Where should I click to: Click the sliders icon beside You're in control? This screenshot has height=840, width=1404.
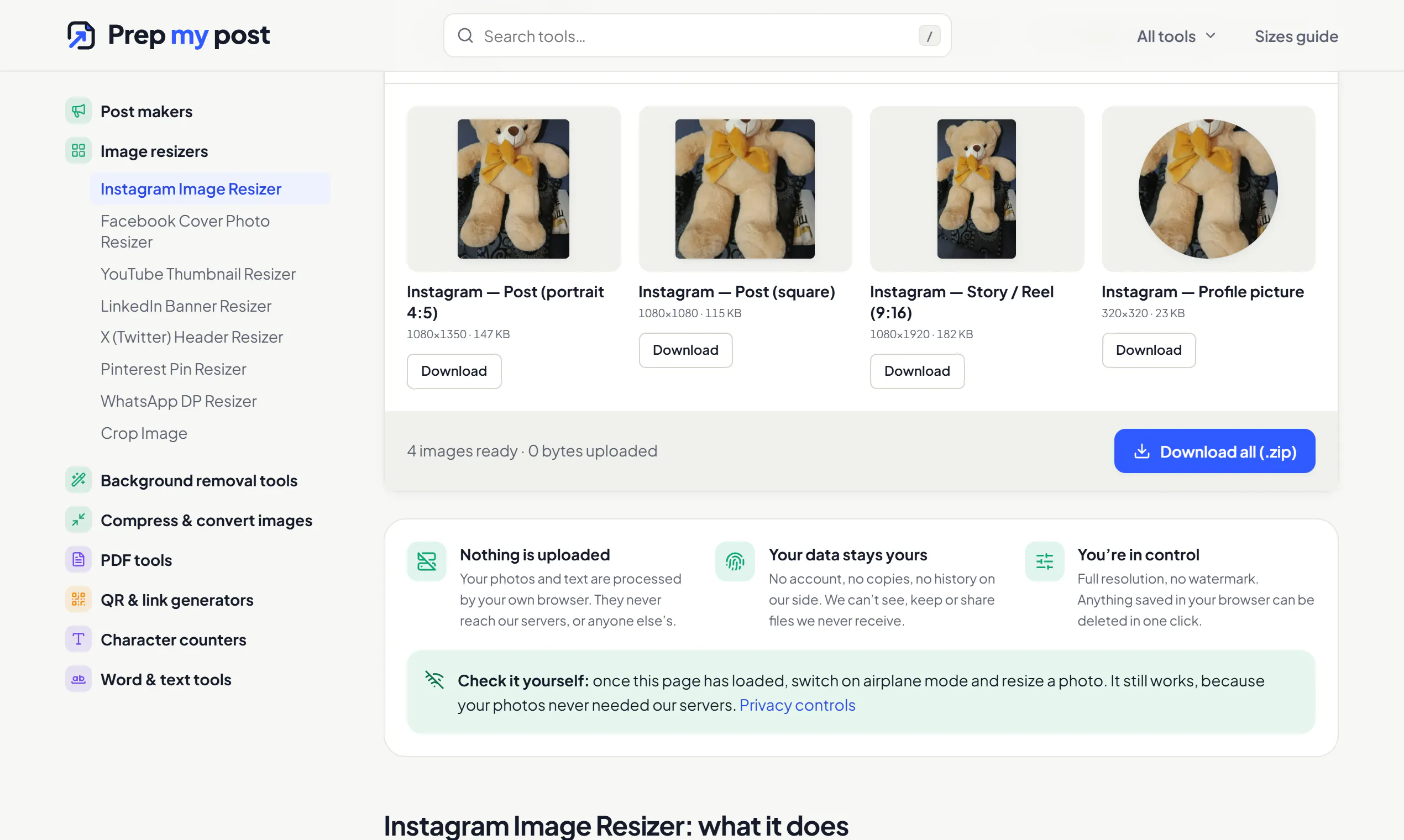point(1044,561)
